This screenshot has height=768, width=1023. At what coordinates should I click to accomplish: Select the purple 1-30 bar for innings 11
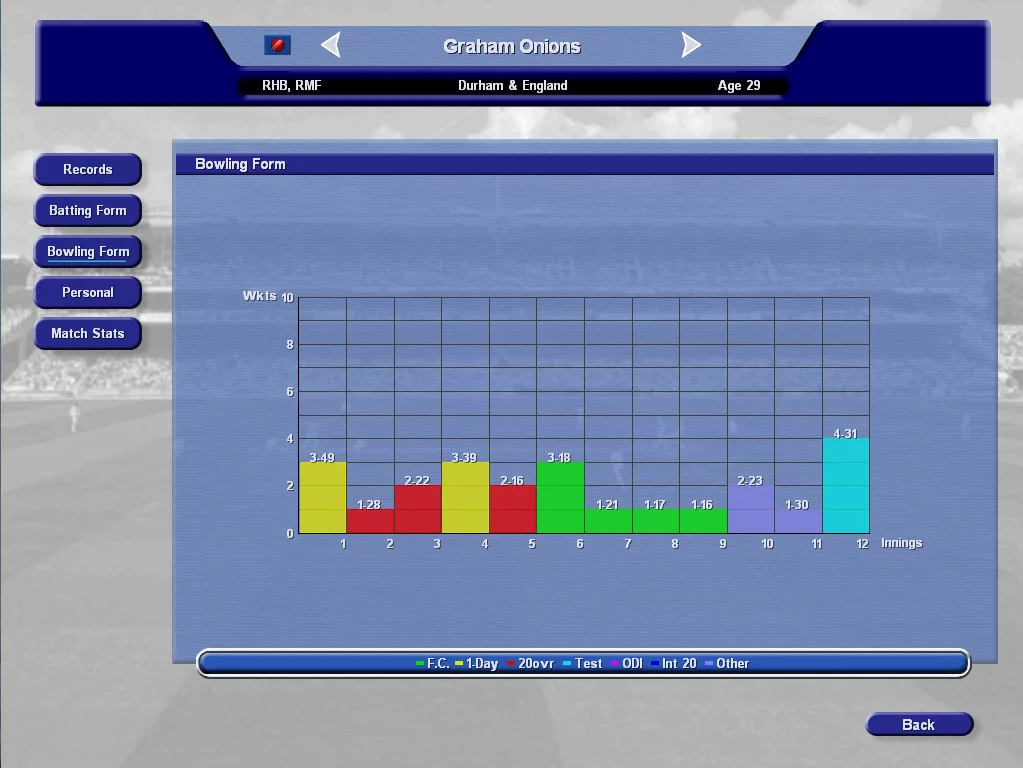[799, 521]
